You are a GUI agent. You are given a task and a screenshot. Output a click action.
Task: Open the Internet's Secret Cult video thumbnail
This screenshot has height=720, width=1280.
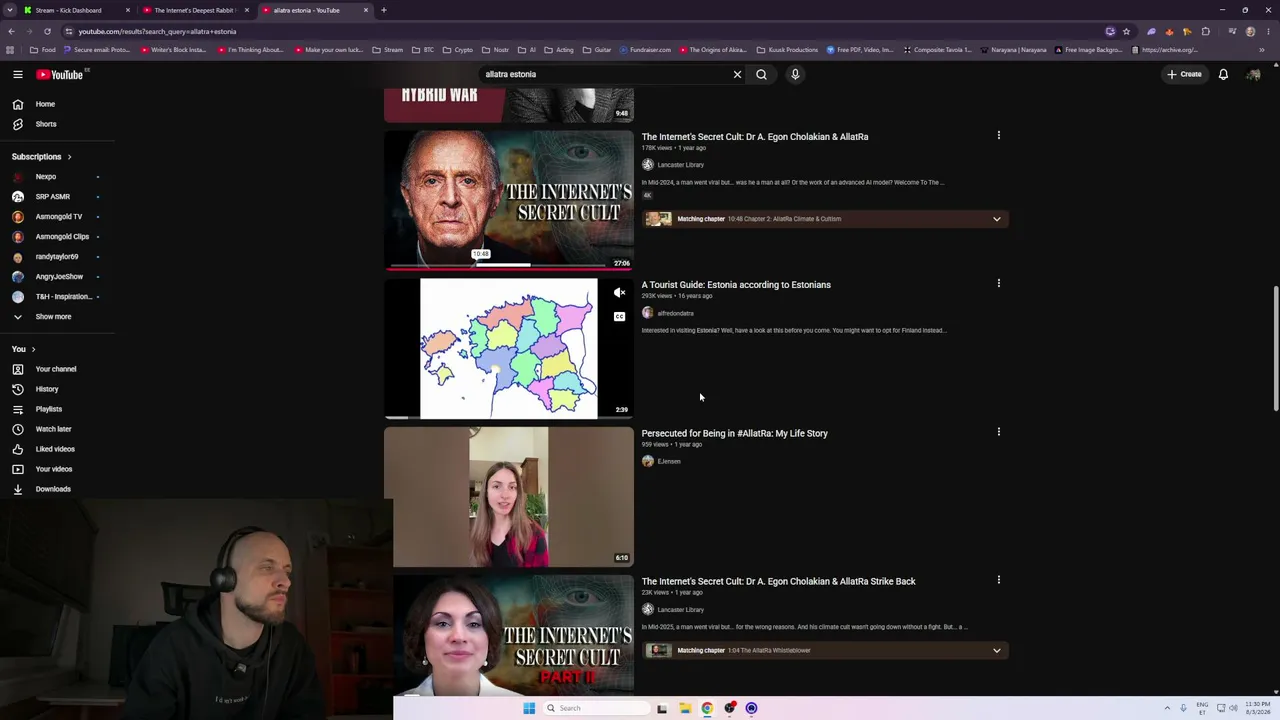click(x=509, y=200)
